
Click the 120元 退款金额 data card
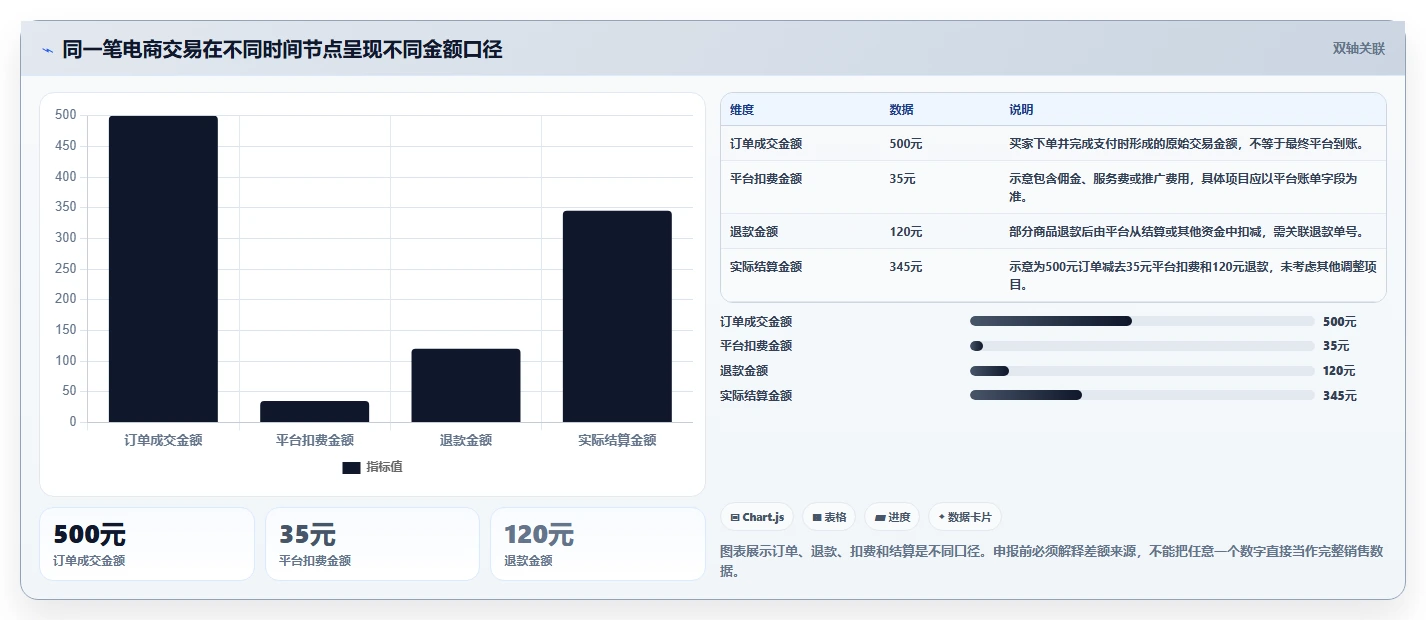(x=598, y=544)
